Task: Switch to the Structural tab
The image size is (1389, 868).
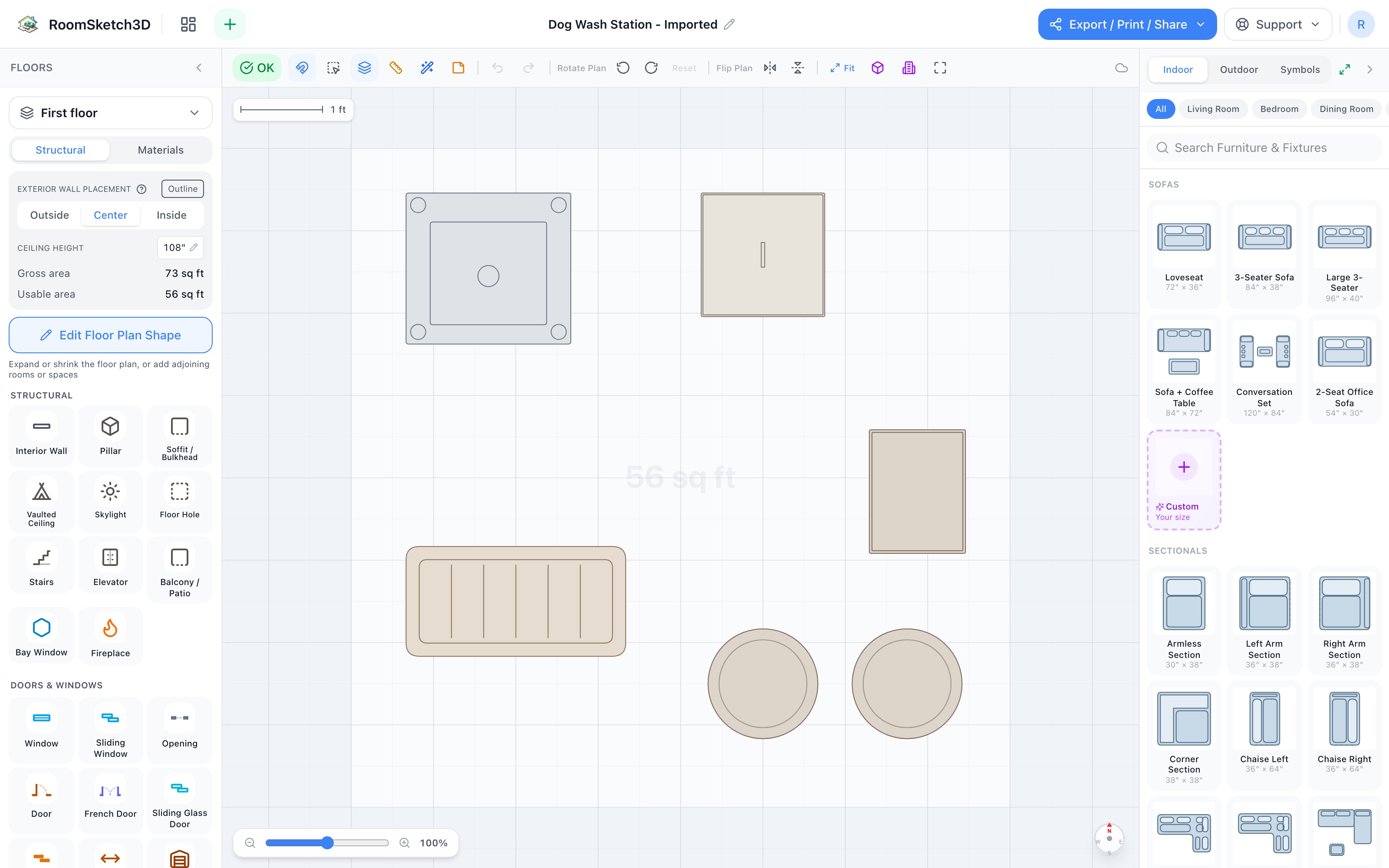Action: (60, 150)
